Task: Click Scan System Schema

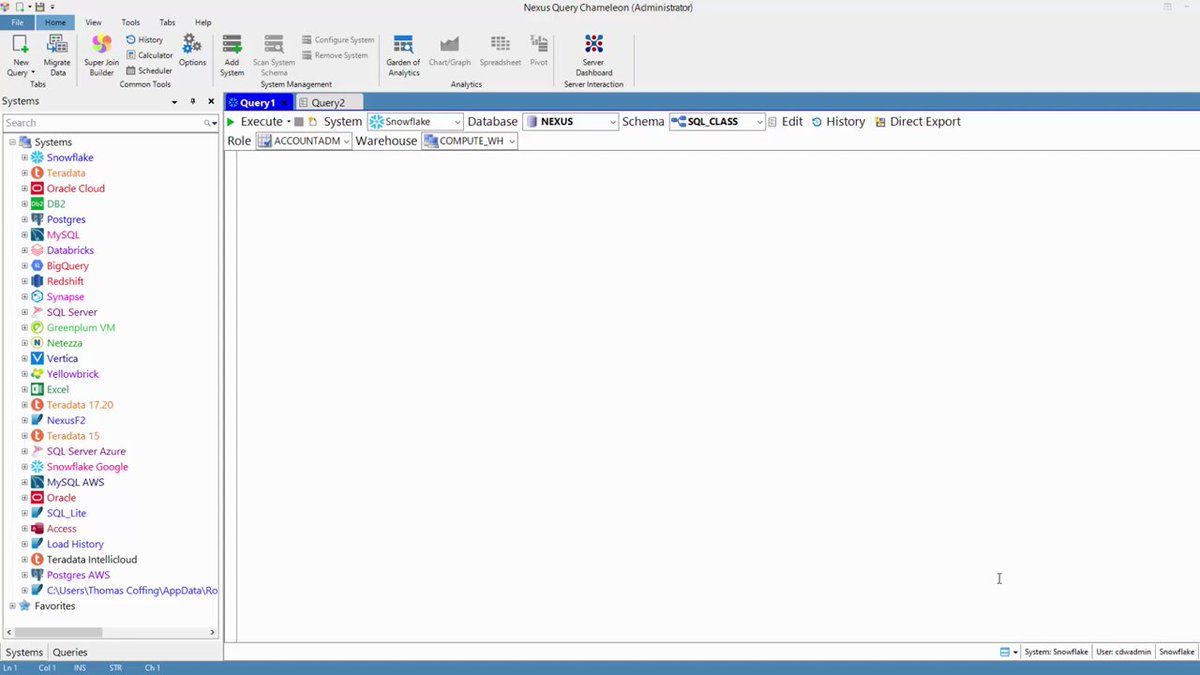Action: (x=274, y=55)
